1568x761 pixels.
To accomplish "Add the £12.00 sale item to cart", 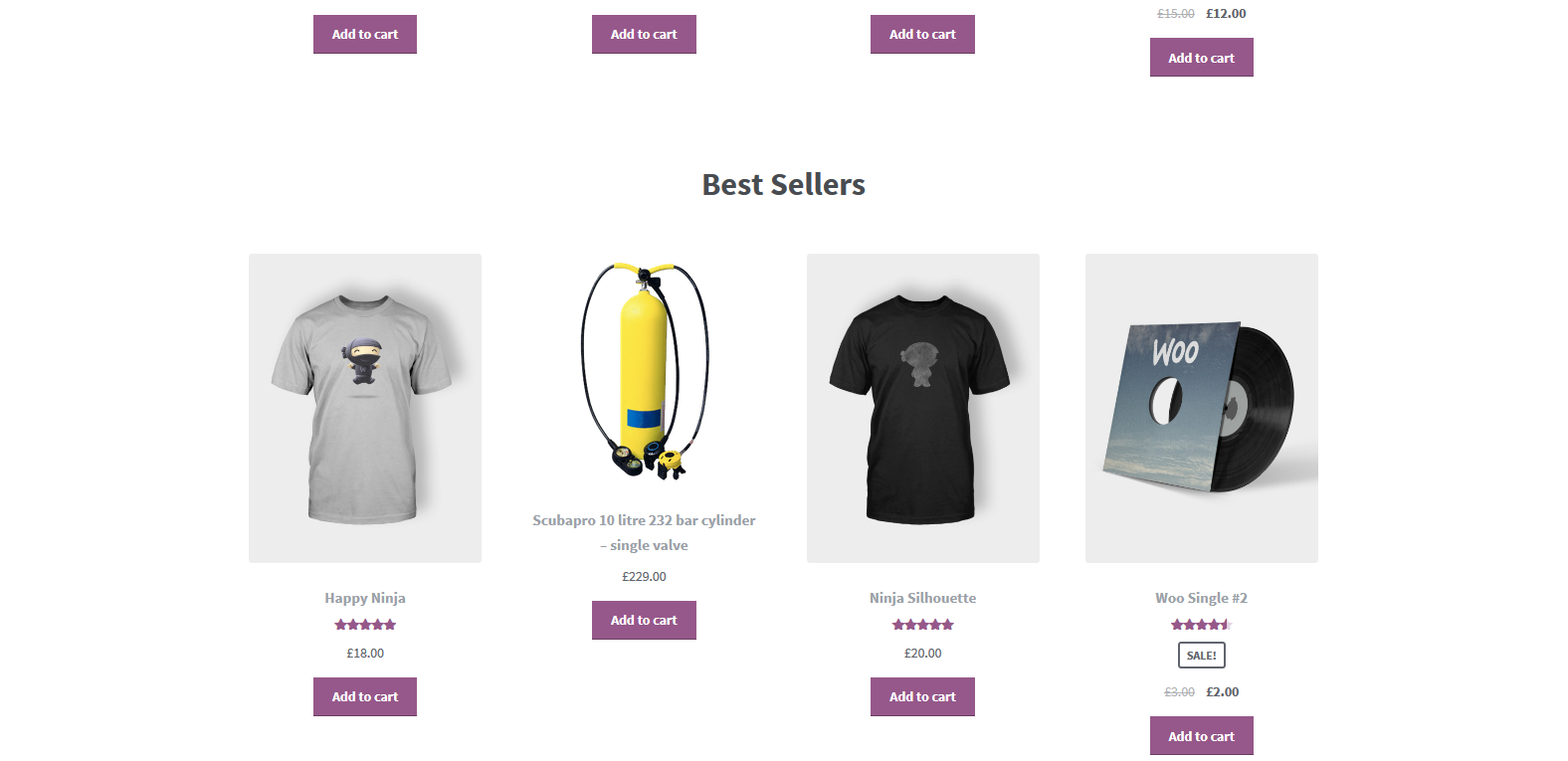I will tap(1201, 58).
